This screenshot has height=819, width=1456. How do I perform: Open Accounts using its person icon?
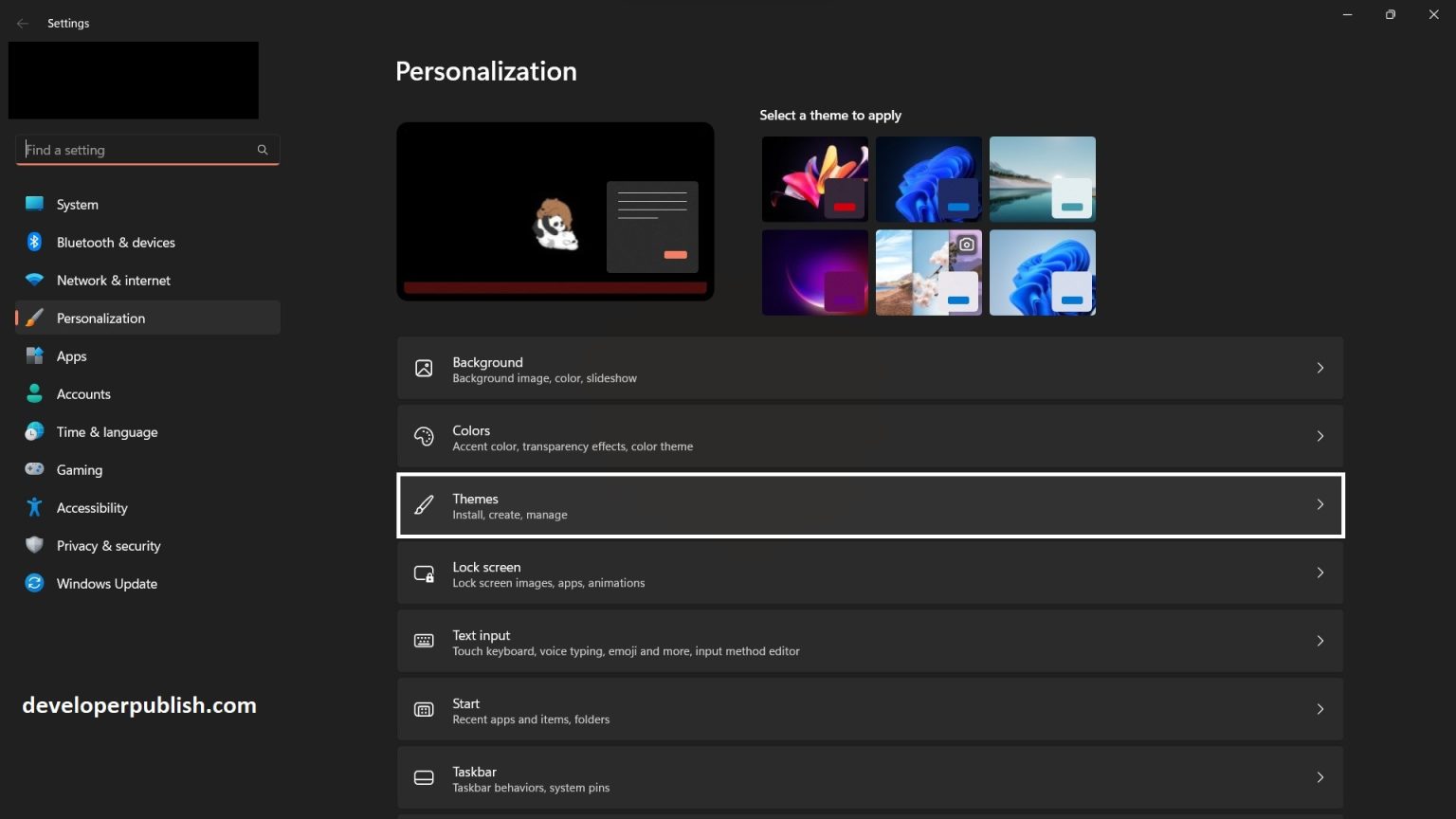click(x=34, y=393)
